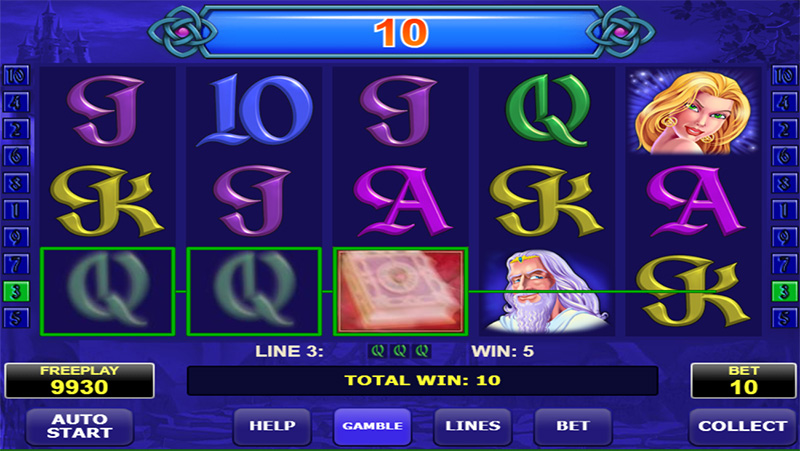The height and width of the screenshot is (451, 800).
Task: Click the Freeplay 9930 balance display
Action: (80, 381)
